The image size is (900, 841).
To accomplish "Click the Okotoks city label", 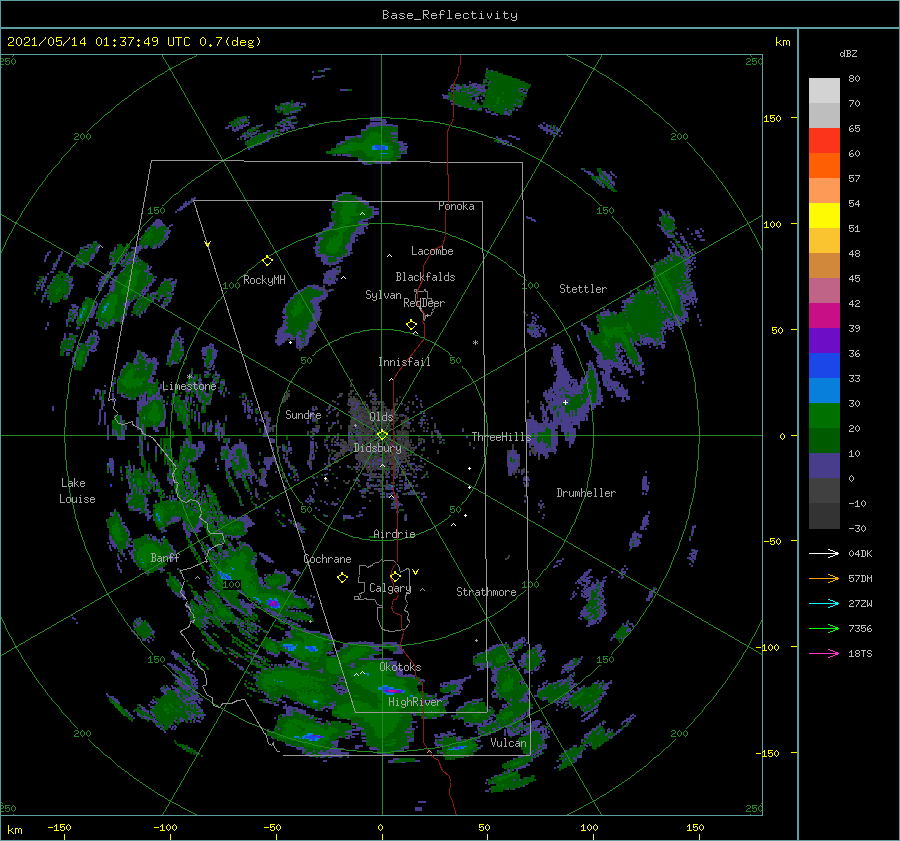I will point(400,667).
